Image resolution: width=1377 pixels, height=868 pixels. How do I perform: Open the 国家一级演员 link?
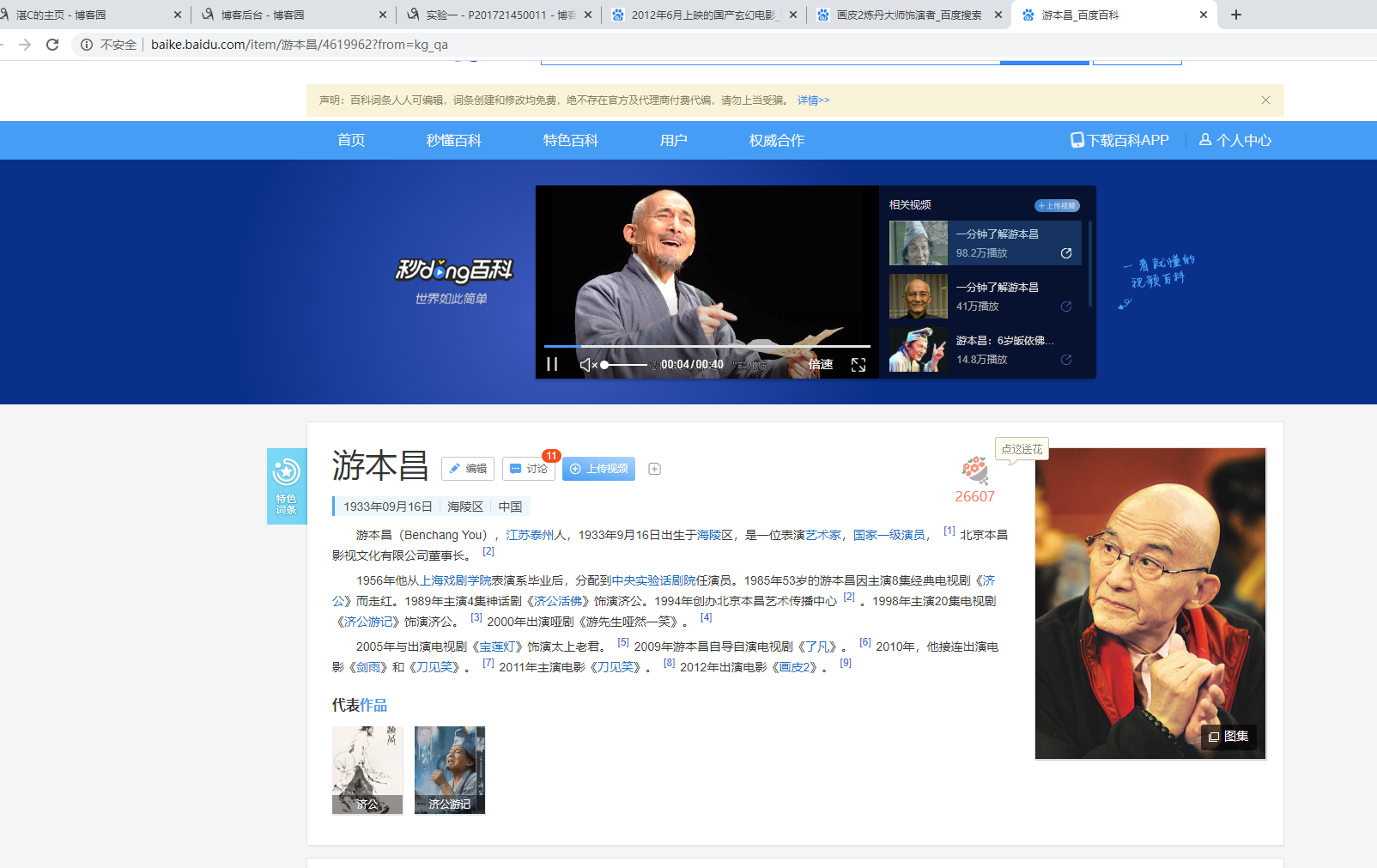(889, 535)
